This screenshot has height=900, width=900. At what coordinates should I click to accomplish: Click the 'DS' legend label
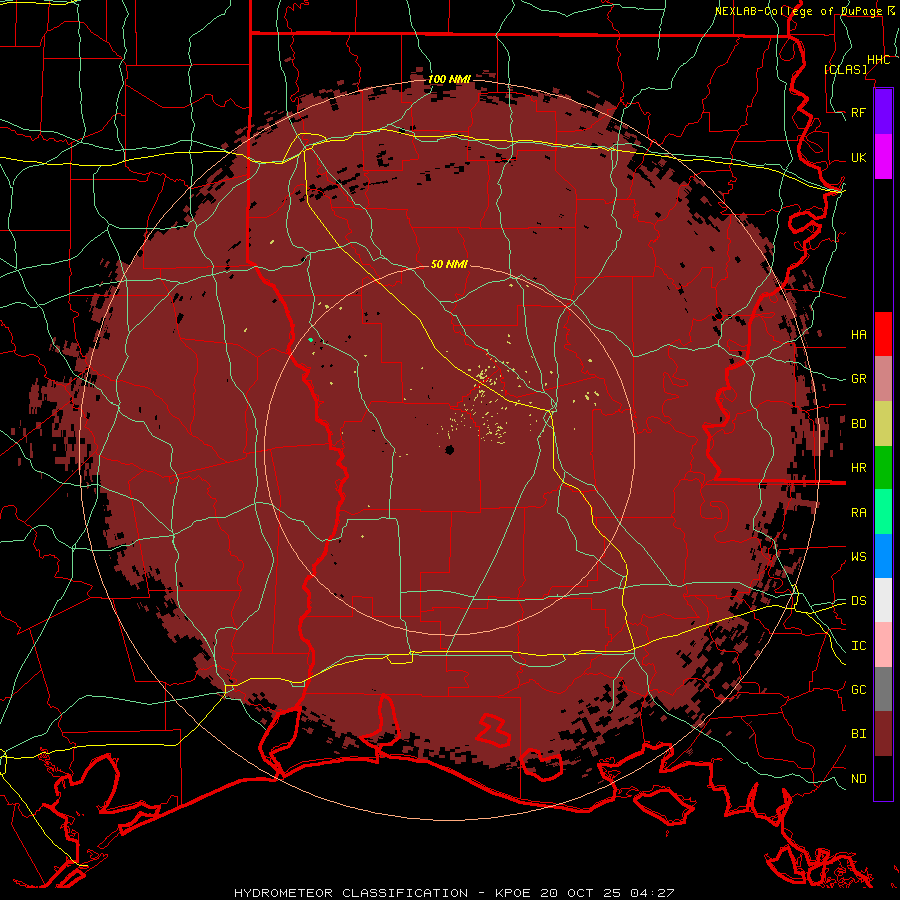point(859,600)
